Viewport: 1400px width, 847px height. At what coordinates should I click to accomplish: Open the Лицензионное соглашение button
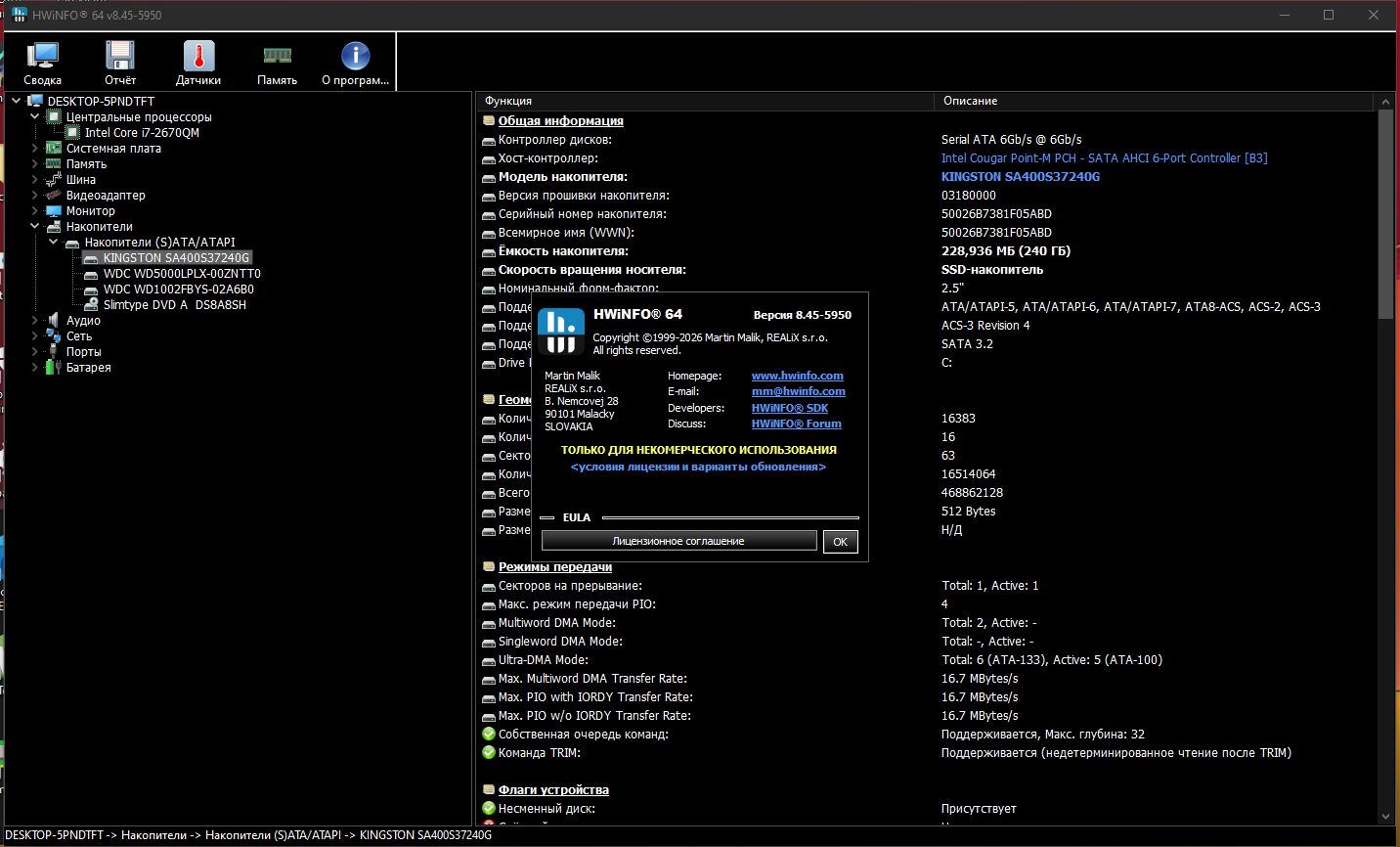point(678,541)
